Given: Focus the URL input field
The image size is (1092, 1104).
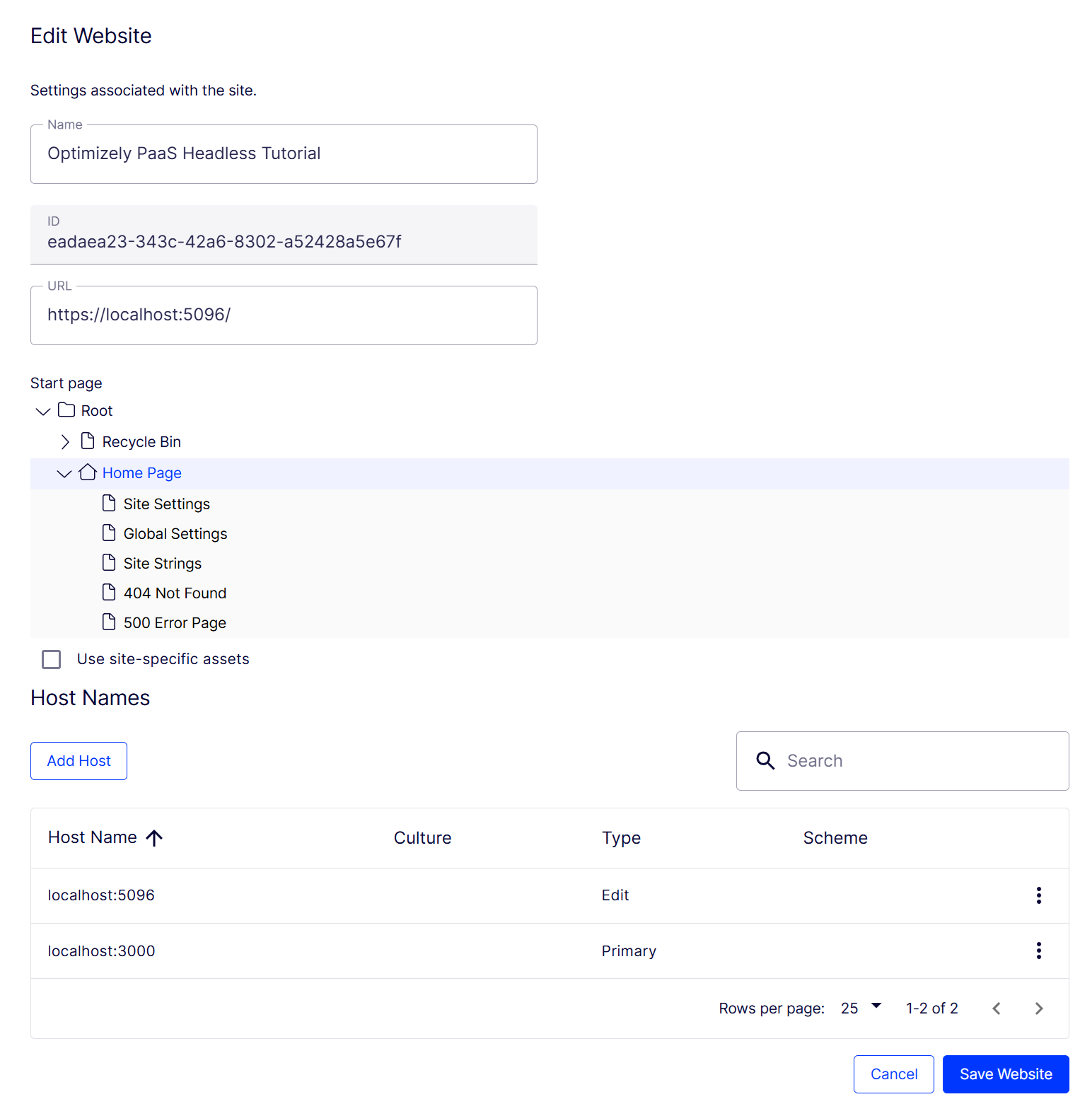Looking at the screenshot, I should coord(284,315).
